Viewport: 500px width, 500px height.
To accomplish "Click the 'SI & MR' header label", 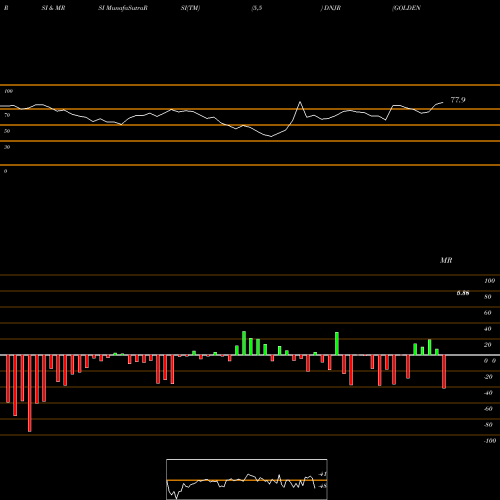I will [53, 8].
